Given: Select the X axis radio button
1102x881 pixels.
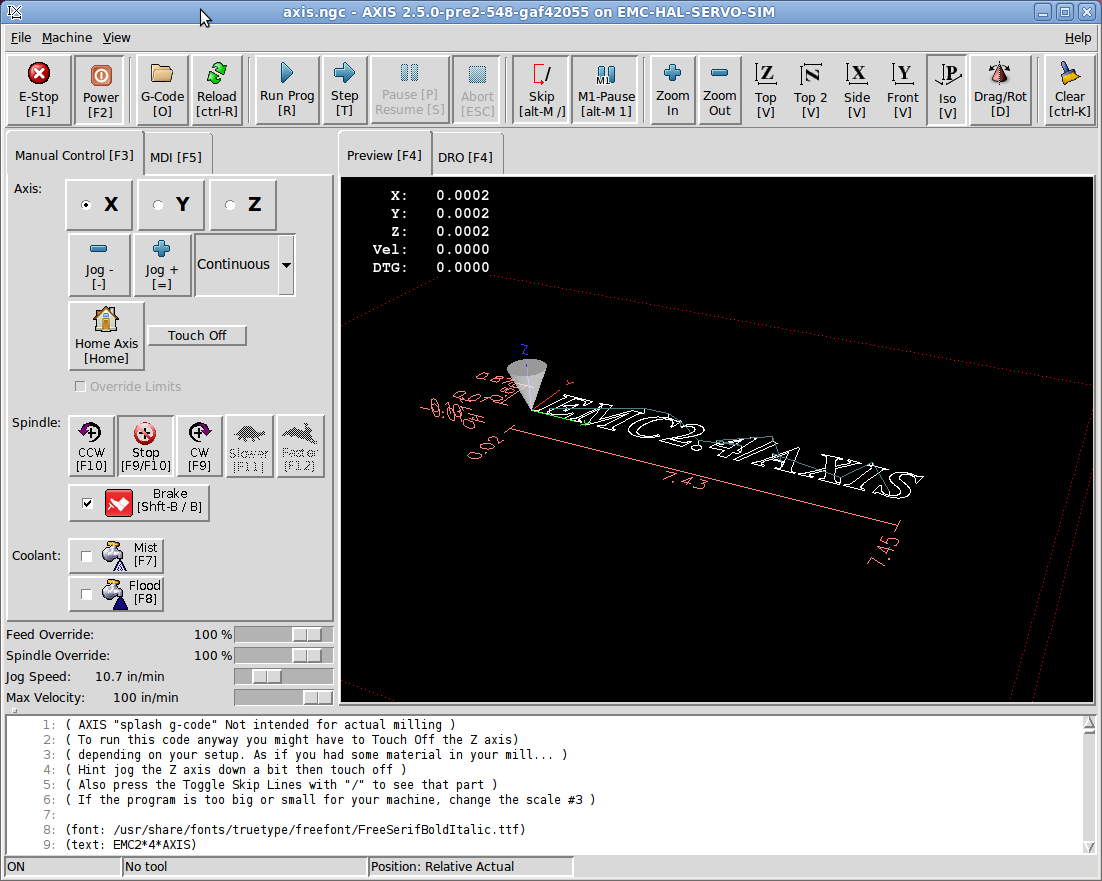Looking at the screenshot, I should (x=99, y=204).
